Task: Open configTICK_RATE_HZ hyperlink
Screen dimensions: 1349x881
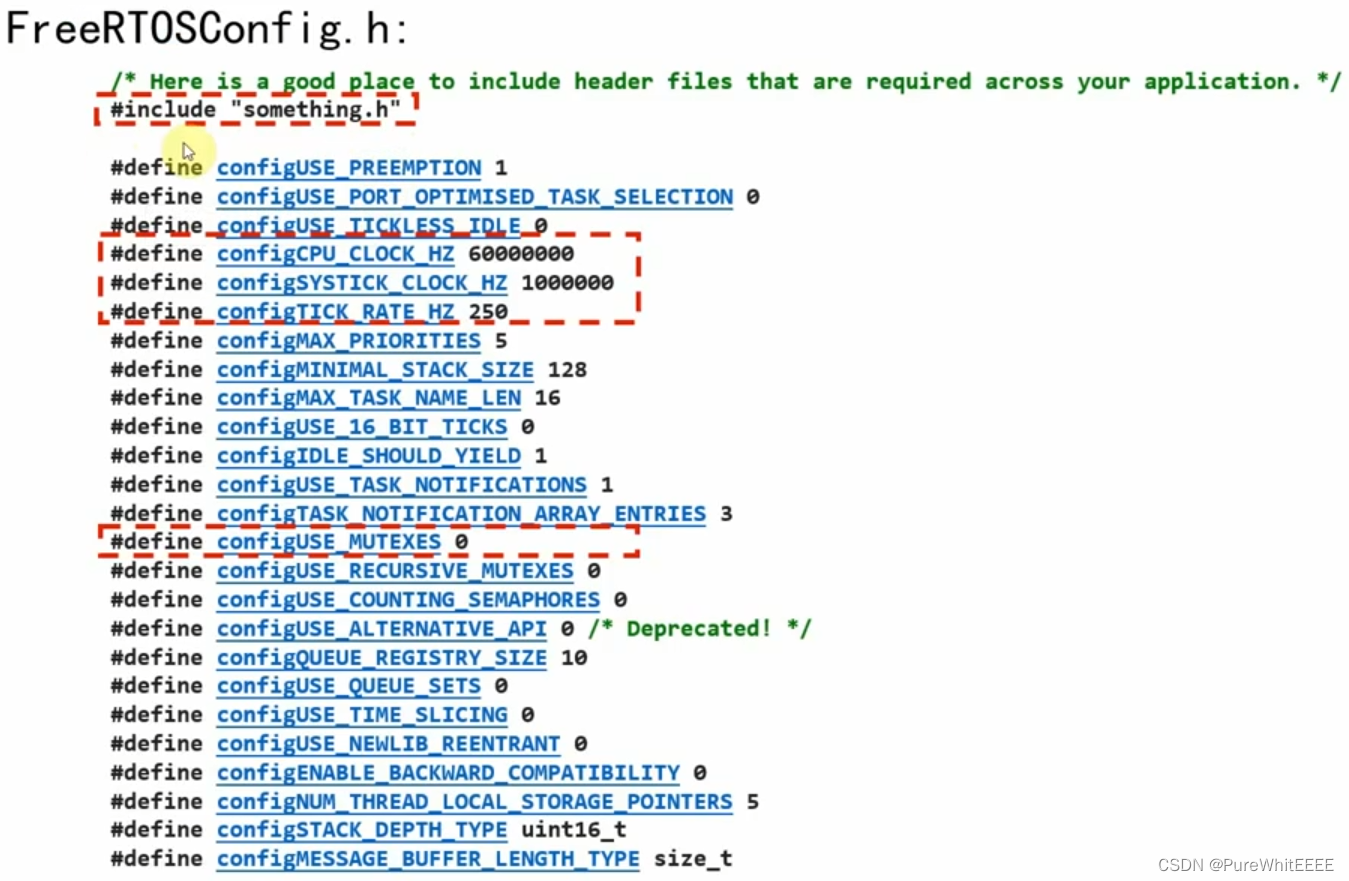Action: pos(336,312)
